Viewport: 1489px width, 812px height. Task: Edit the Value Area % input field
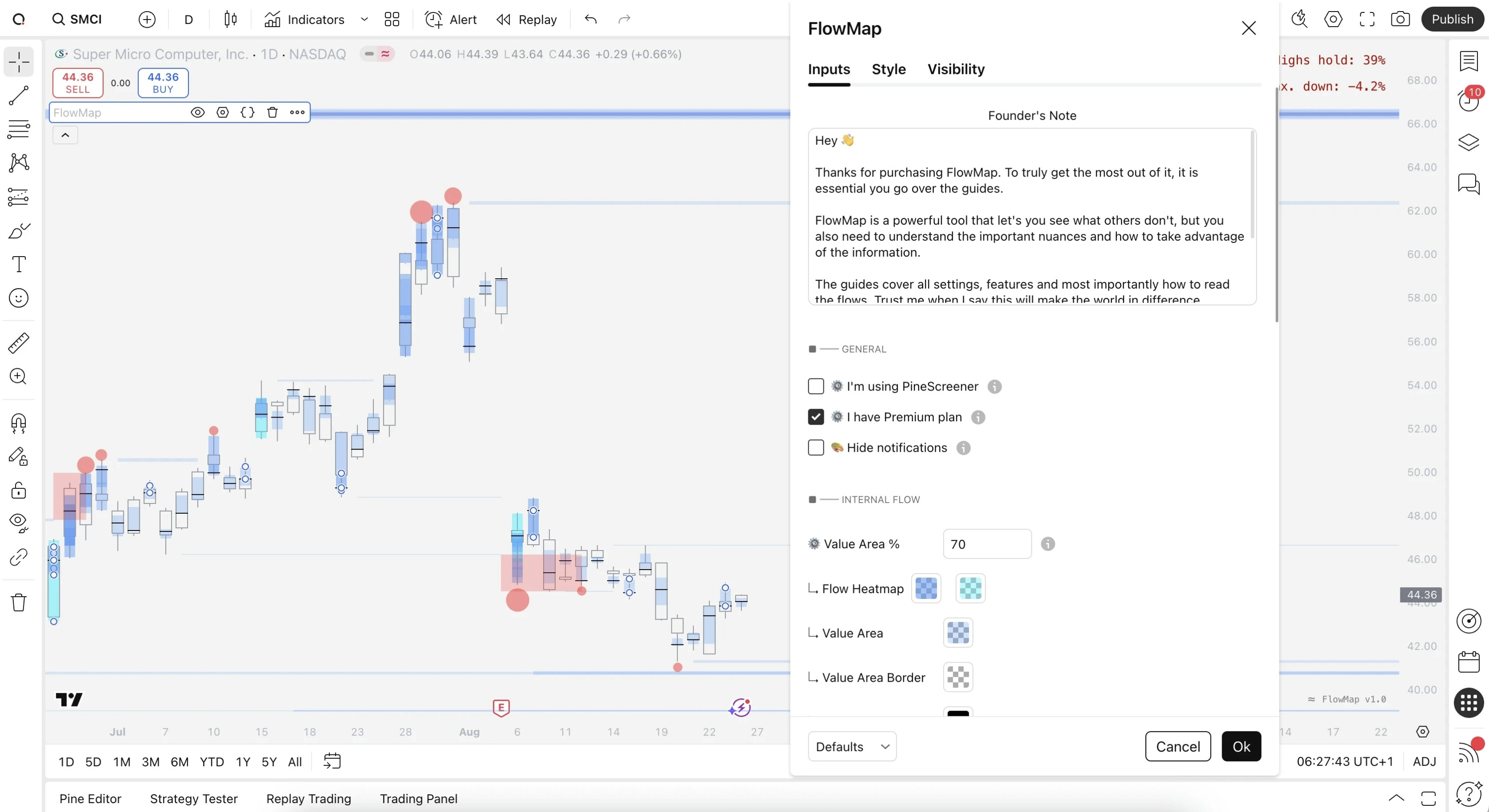987,544
